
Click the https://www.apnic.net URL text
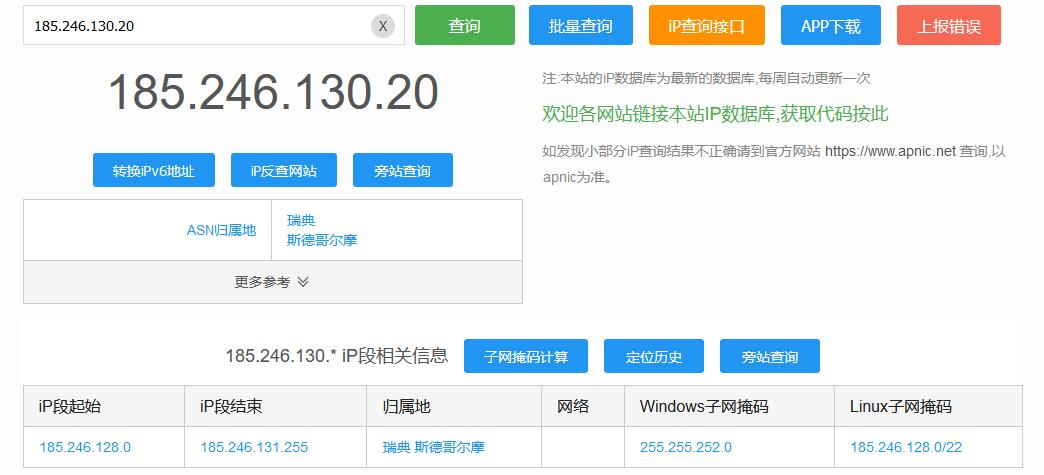click(890, 151)
